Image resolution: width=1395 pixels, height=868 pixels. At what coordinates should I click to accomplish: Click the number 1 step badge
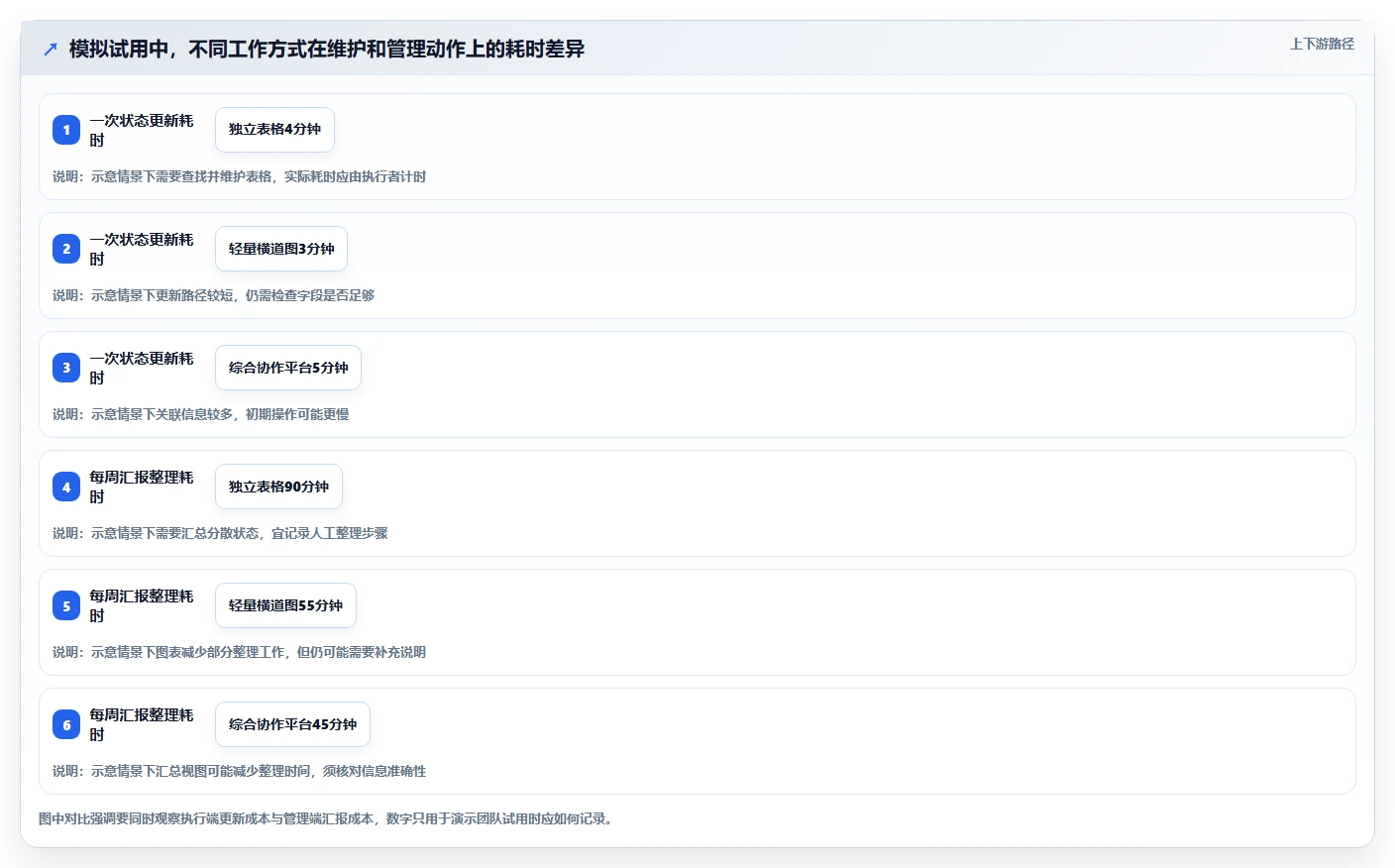[66, 130]
